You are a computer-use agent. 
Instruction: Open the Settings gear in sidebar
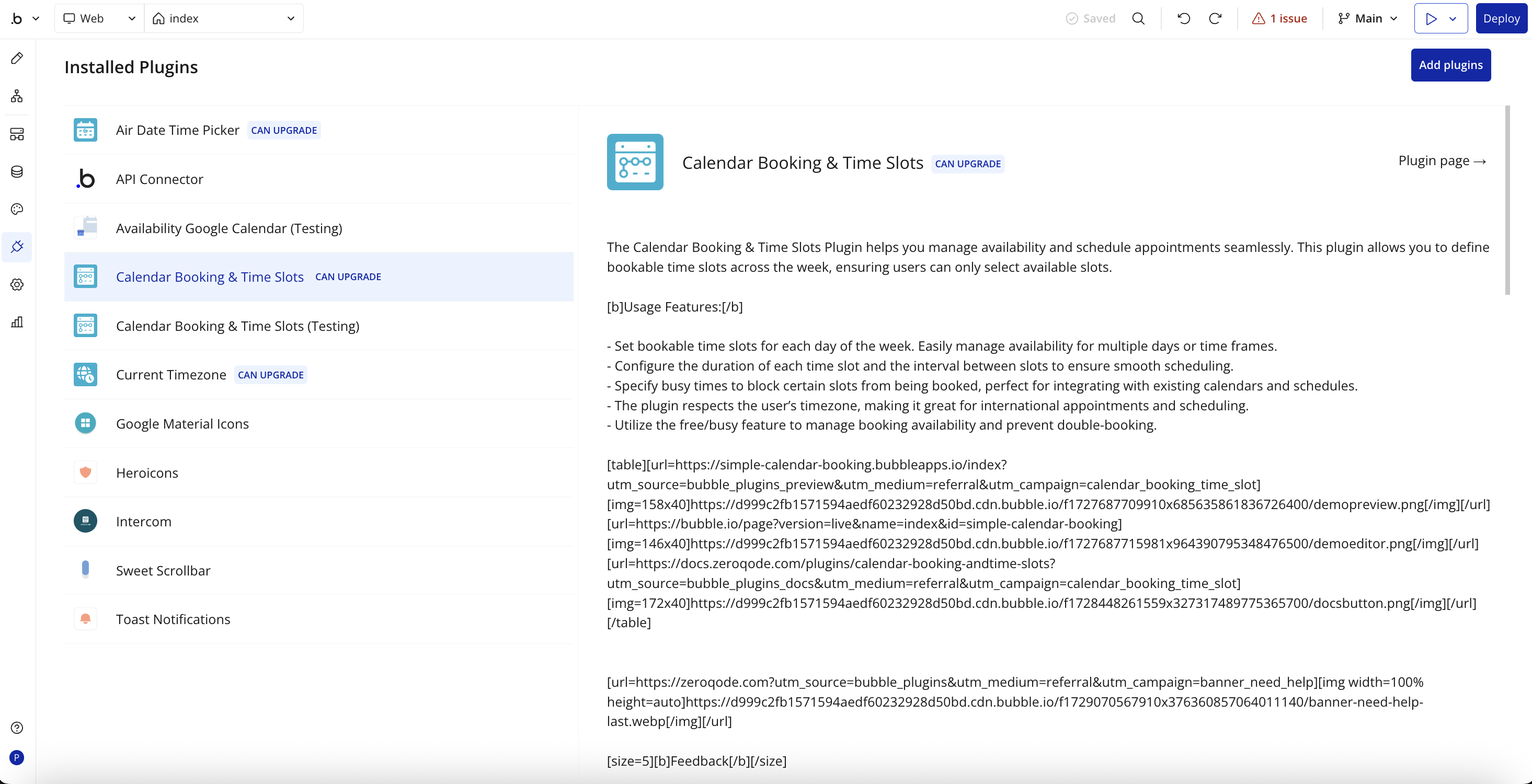coord(17,285)
